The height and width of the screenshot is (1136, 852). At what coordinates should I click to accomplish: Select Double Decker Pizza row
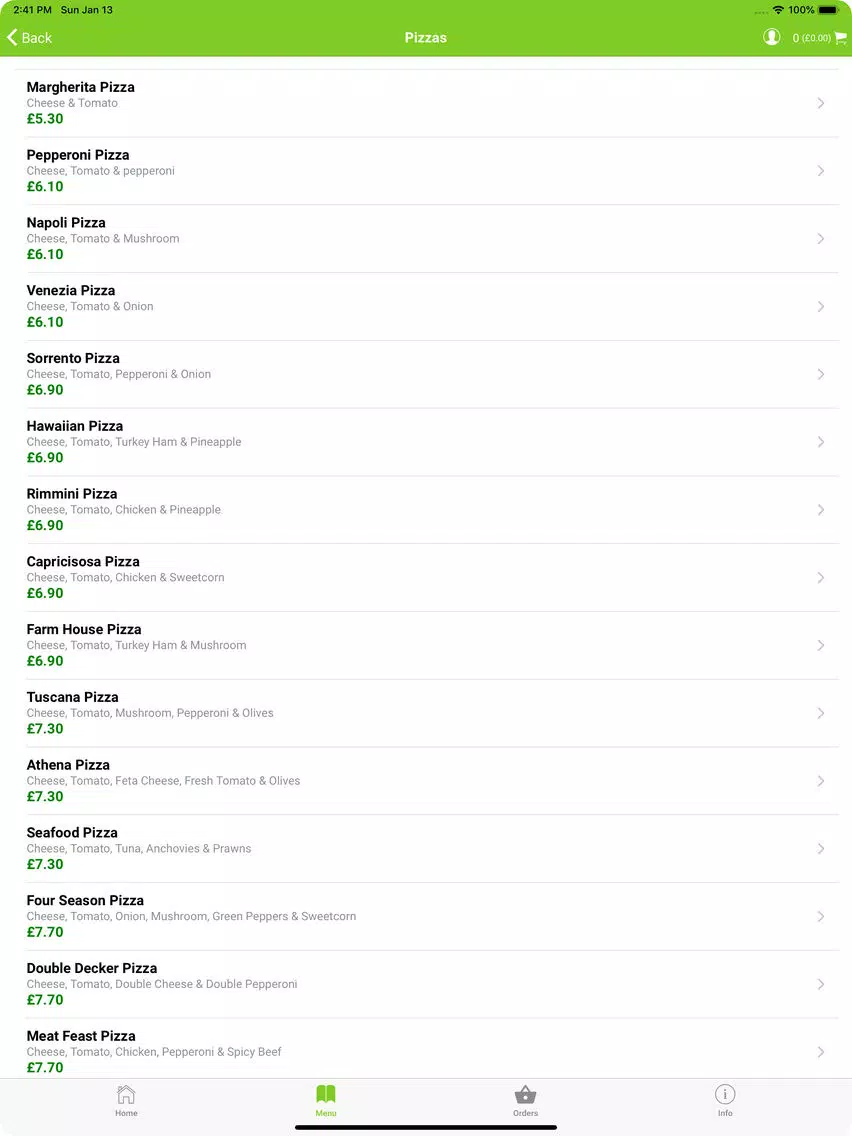click(x=426, y=984)
